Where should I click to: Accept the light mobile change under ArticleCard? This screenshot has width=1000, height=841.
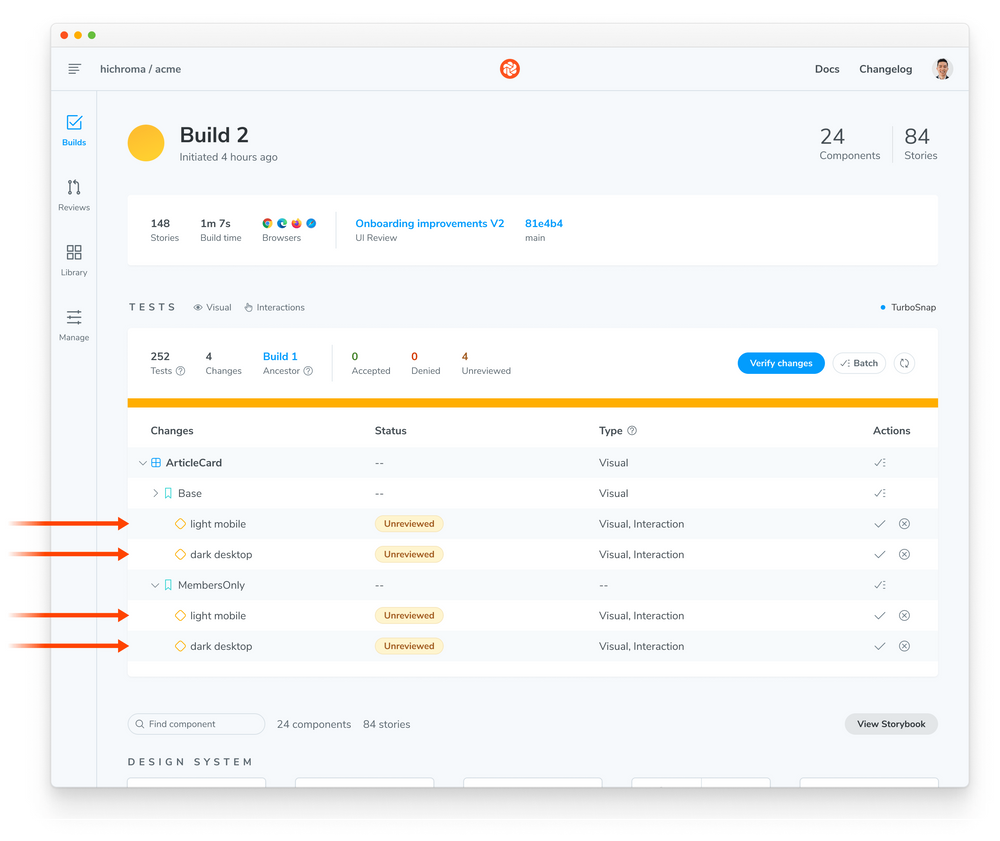[x=879, y=523]
